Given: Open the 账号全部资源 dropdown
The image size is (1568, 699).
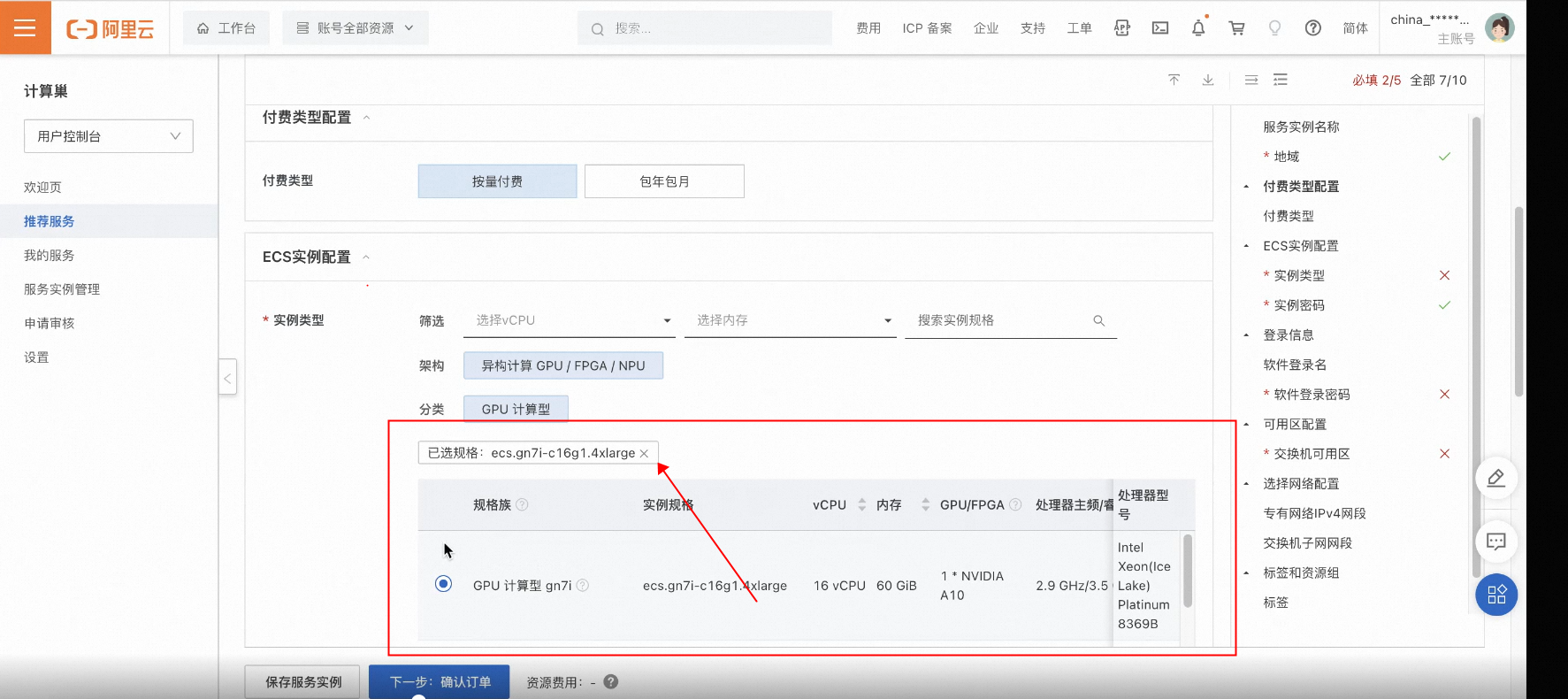Looking at the screenshot, I should click(x=356, y=28).
